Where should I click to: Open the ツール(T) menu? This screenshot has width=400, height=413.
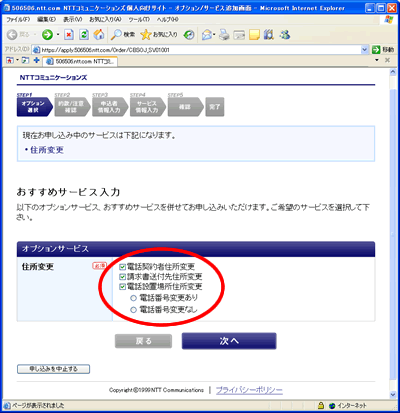[139, 20]
